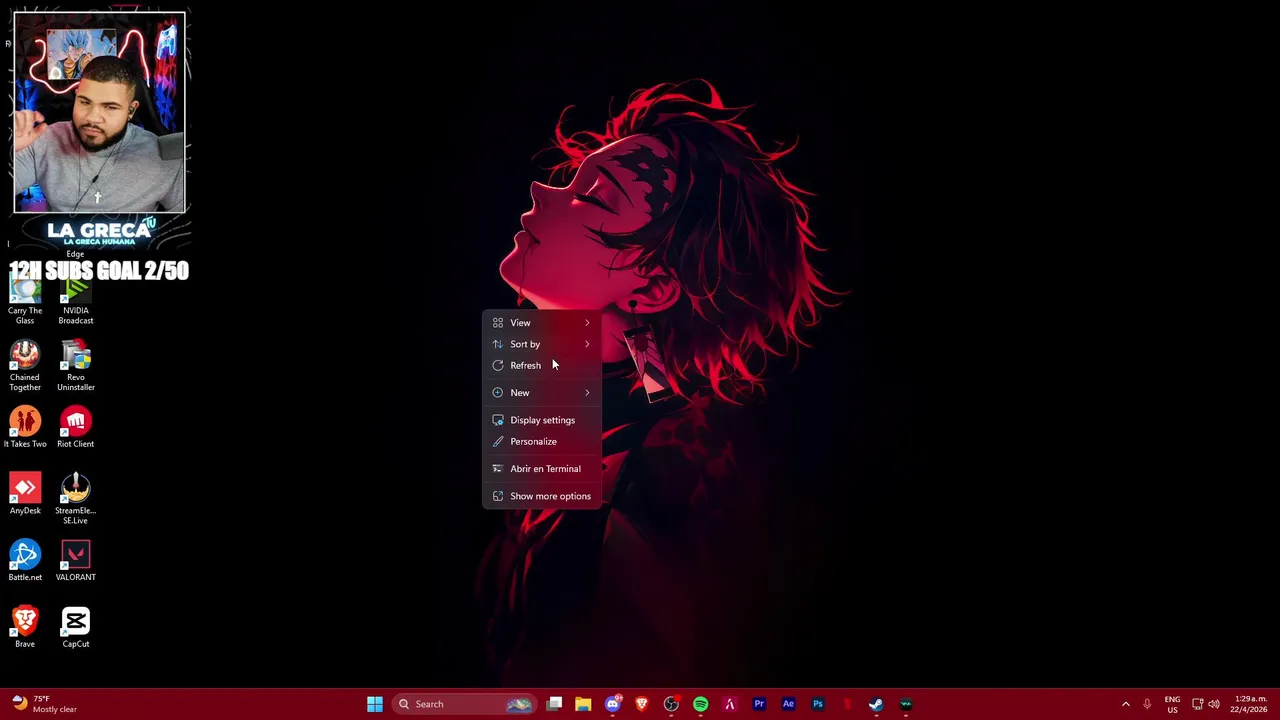Viewport: 1280px width, 720px height.
Task: Open Premiere Pro from the taskbar
Action: point(759,704)
